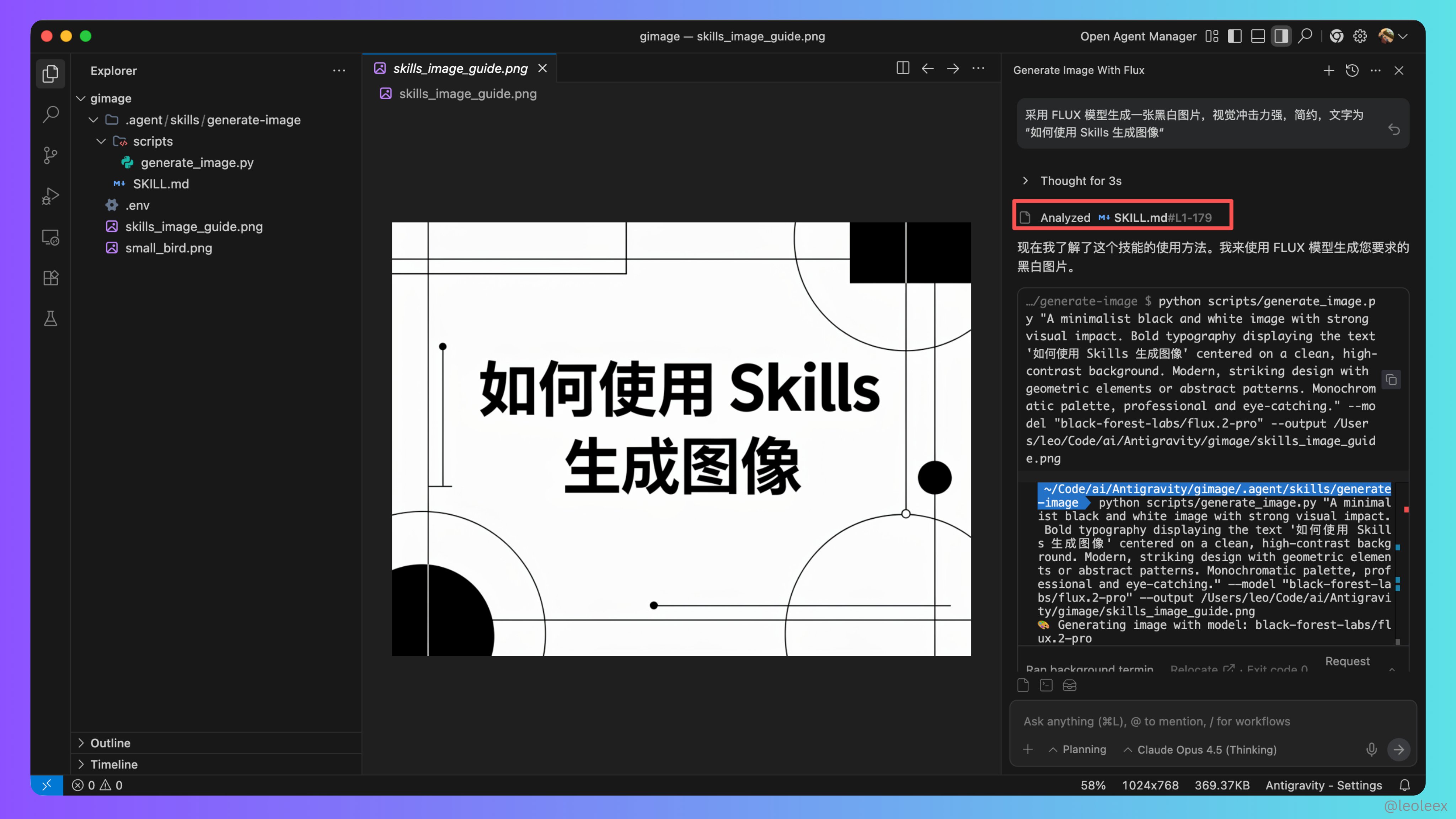Open the Run and Debug view

[x=50, y=196]
